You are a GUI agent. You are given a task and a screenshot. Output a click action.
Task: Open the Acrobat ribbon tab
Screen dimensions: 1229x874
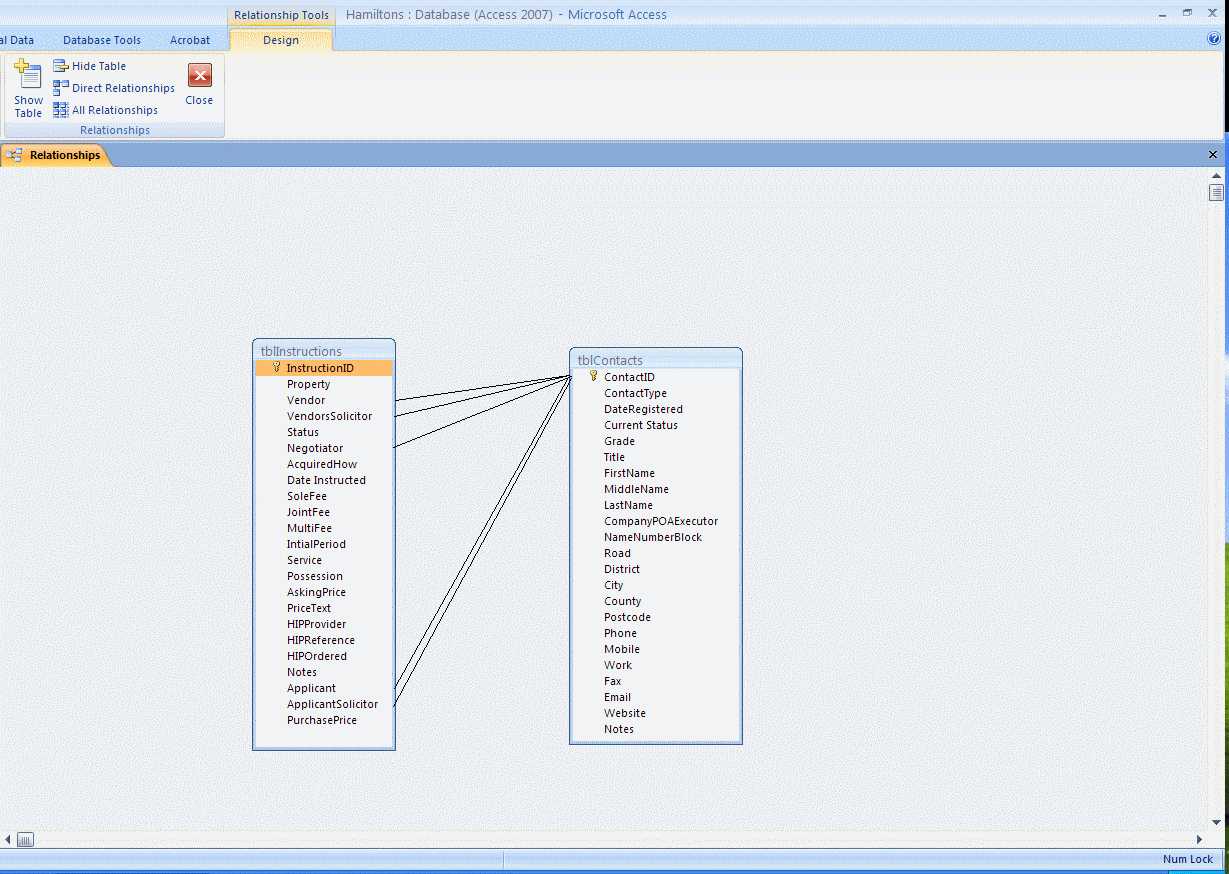190,40
